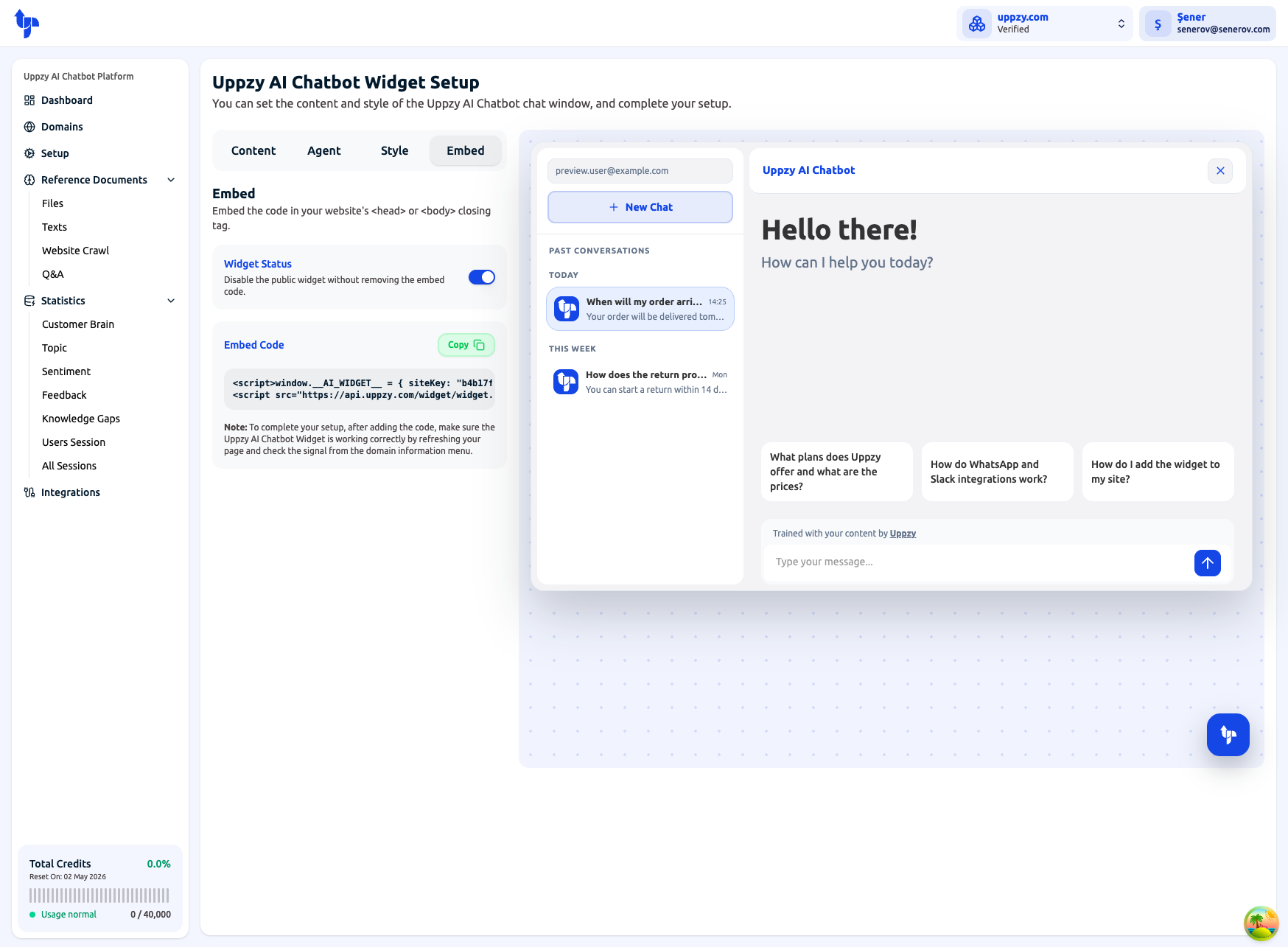
Task: Collapse the Reference Documents section
Action: point(171,180)
